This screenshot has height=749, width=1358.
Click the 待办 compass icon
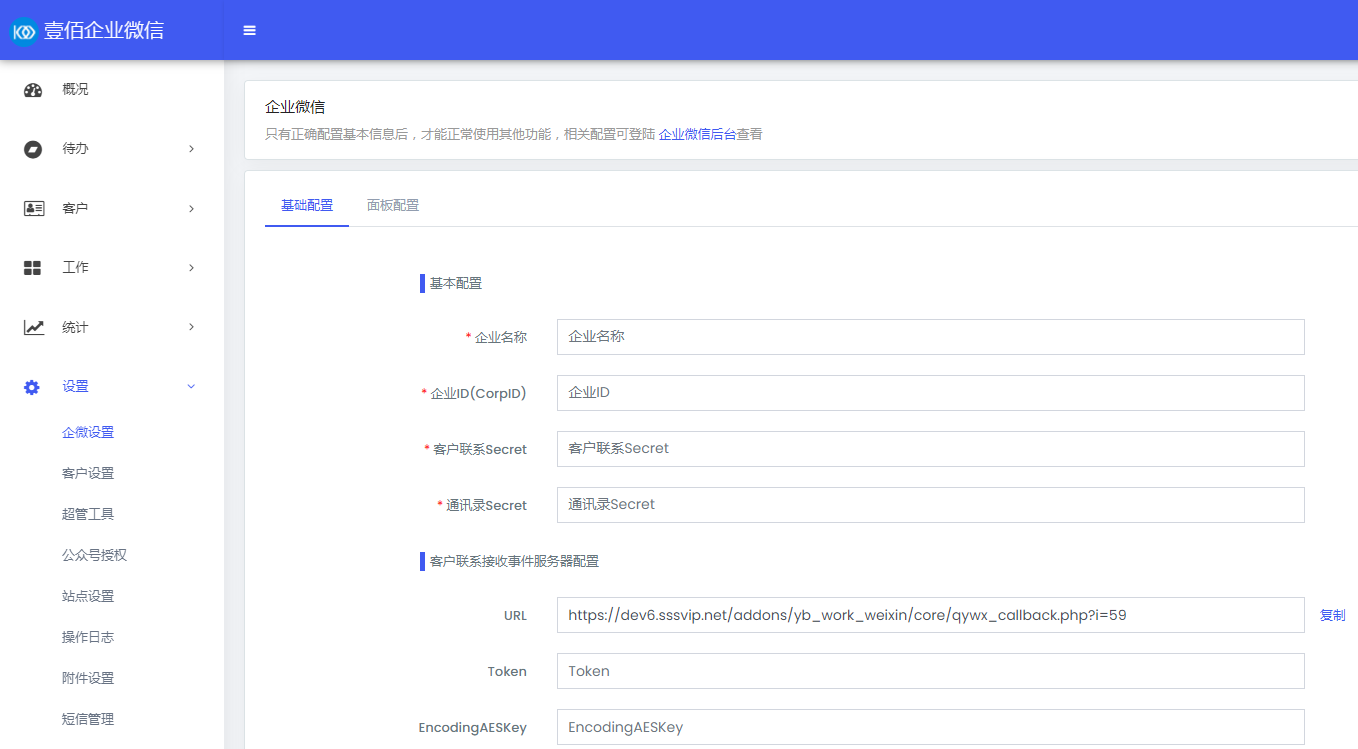[33, 149]
